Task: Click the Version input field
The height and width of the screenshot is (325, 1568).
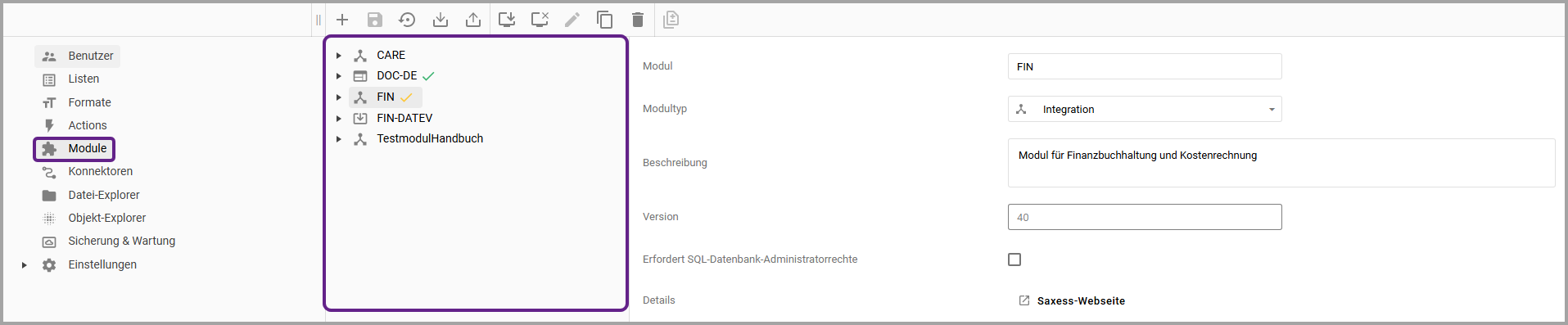Action: tap(1145, 217)
